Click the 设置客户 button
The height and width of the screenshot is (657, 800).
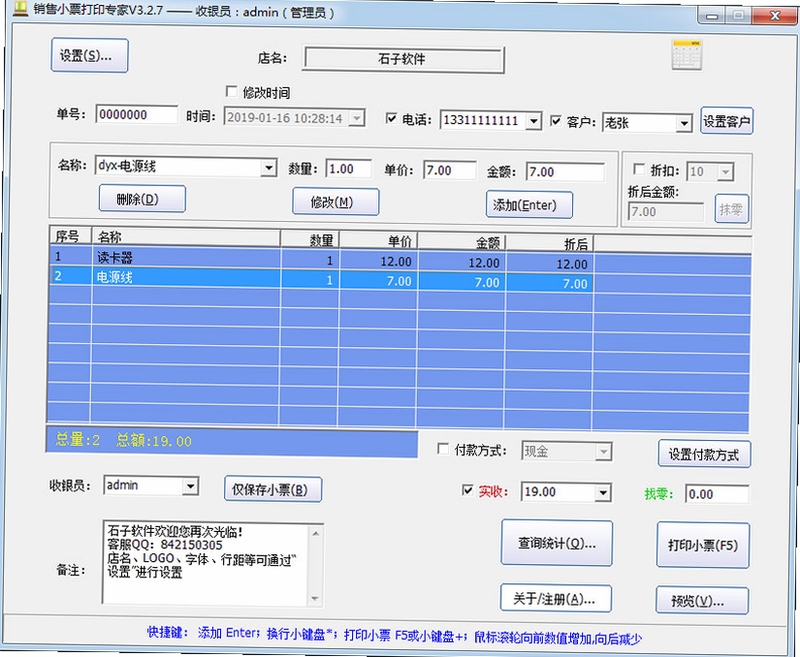727,121
